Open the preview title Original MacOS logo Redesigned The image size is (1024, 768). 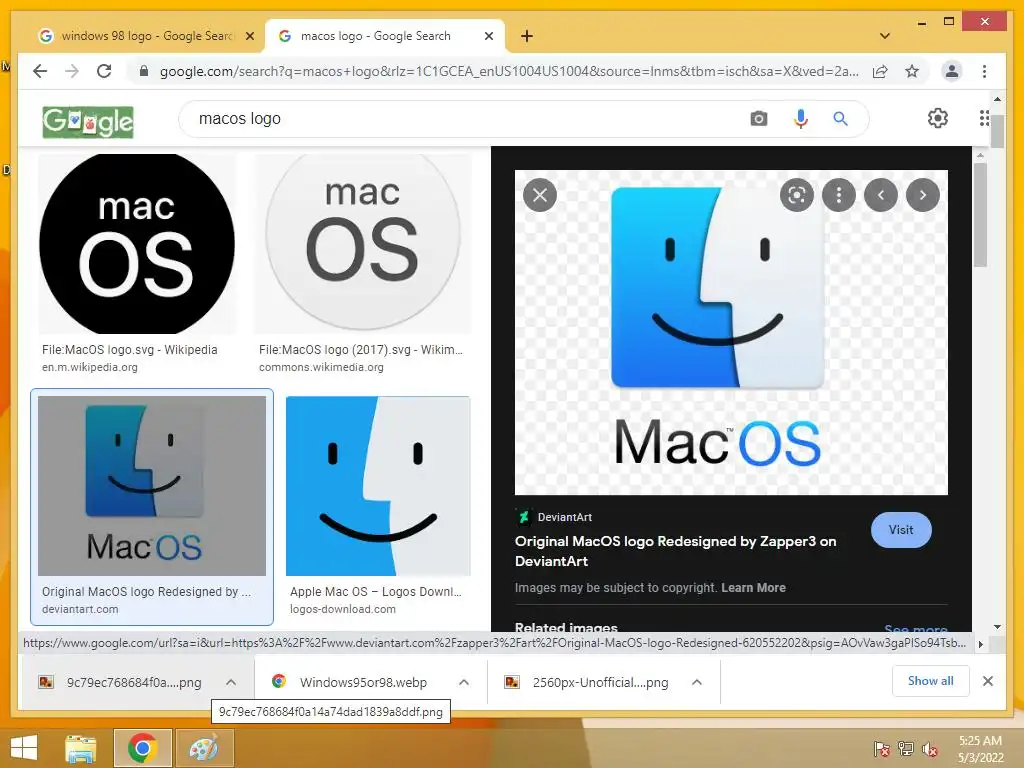click(675, 551)
